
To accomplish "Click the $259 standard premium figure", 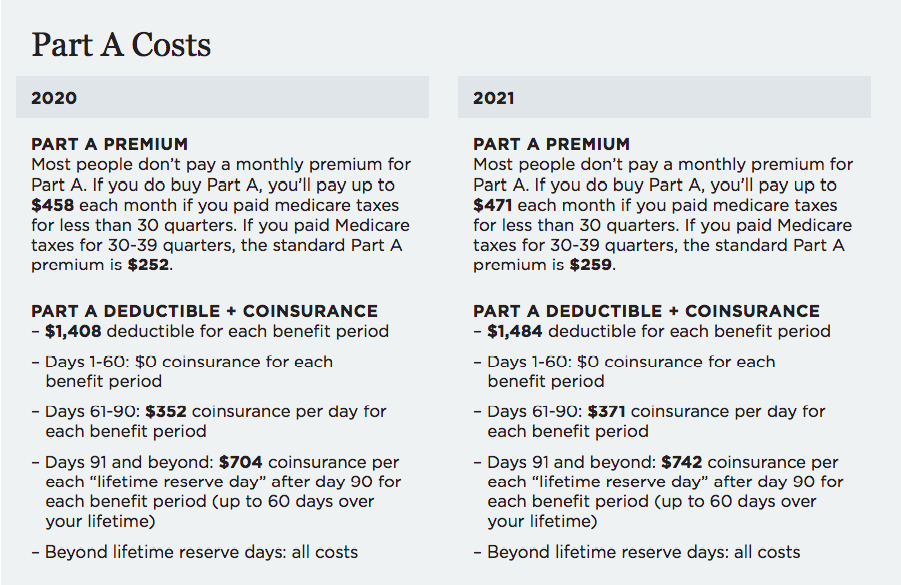I will tap(591, 265).
